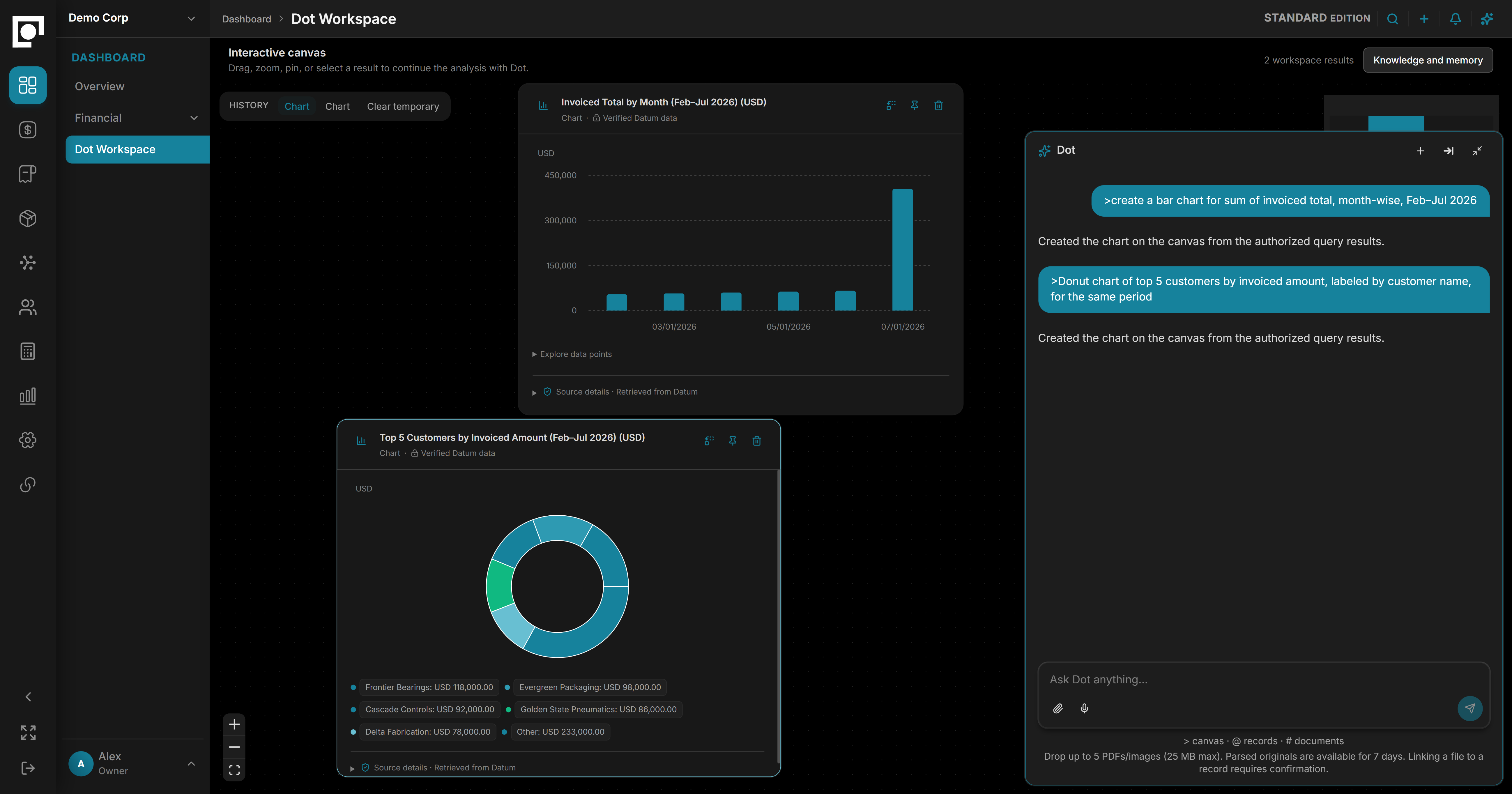
Task: Minimize the Dot chat panel
Action: tap(1477, 151)
